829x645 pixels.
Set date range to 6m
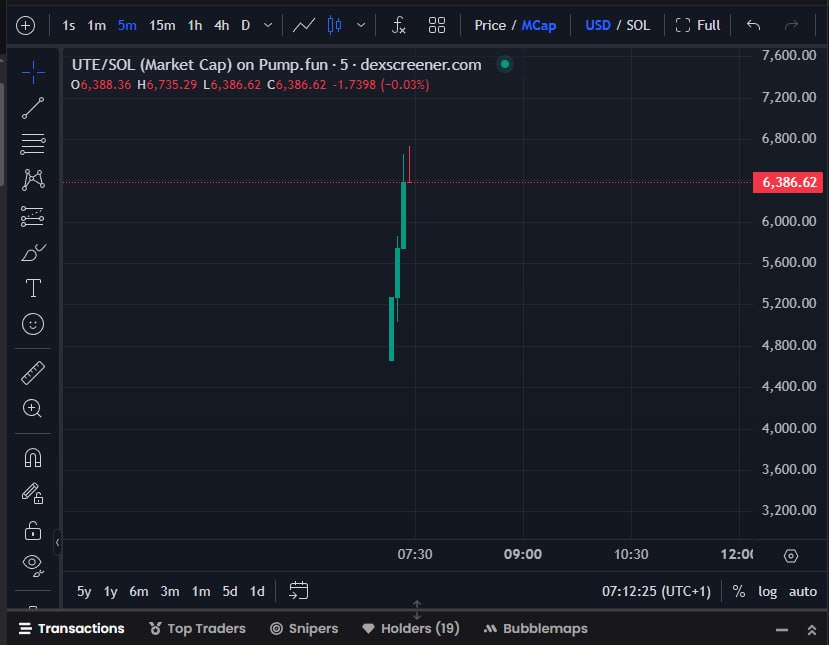click(x=139, y=591)
